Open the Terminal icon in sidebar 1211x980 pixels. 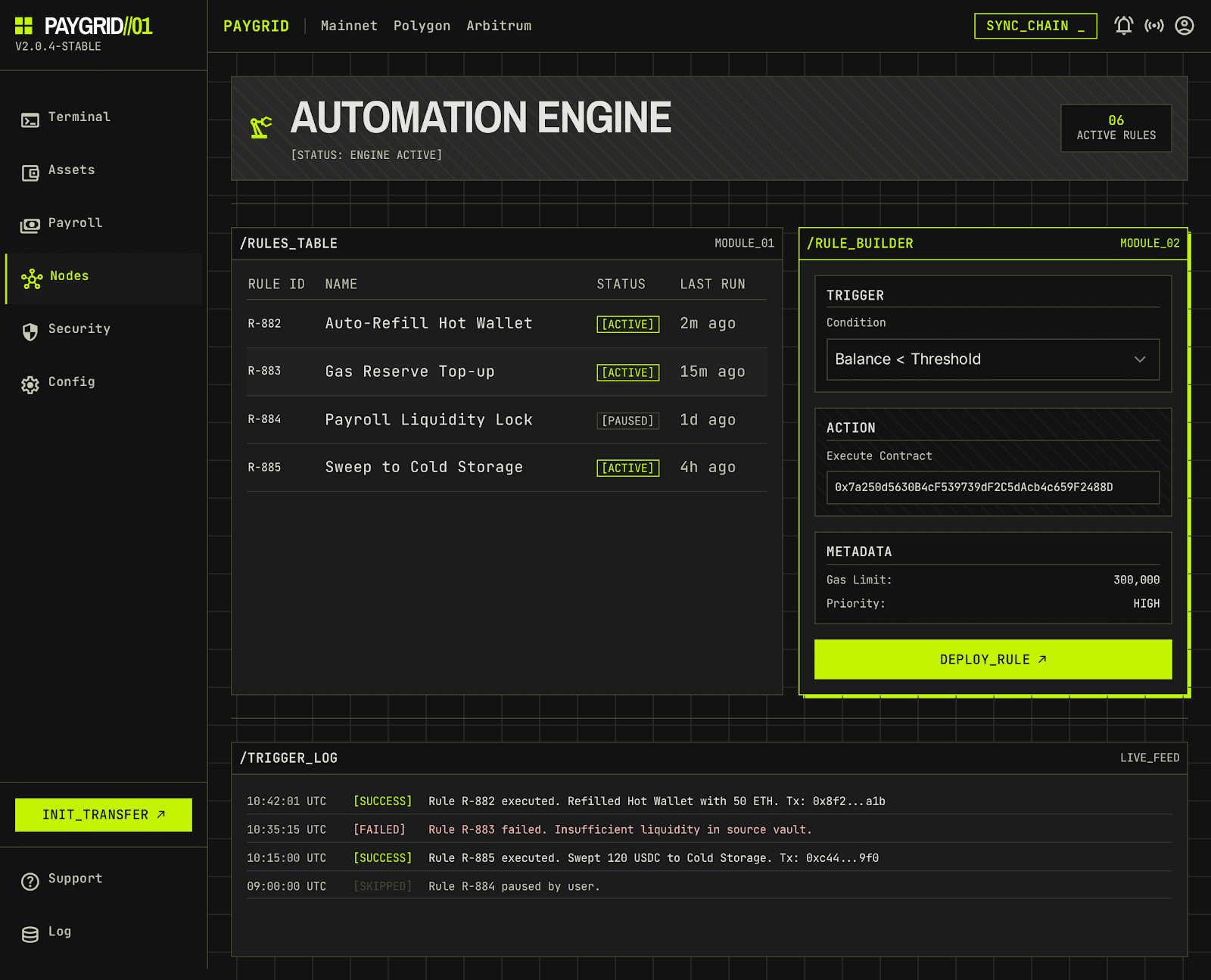tap(30, 120)
